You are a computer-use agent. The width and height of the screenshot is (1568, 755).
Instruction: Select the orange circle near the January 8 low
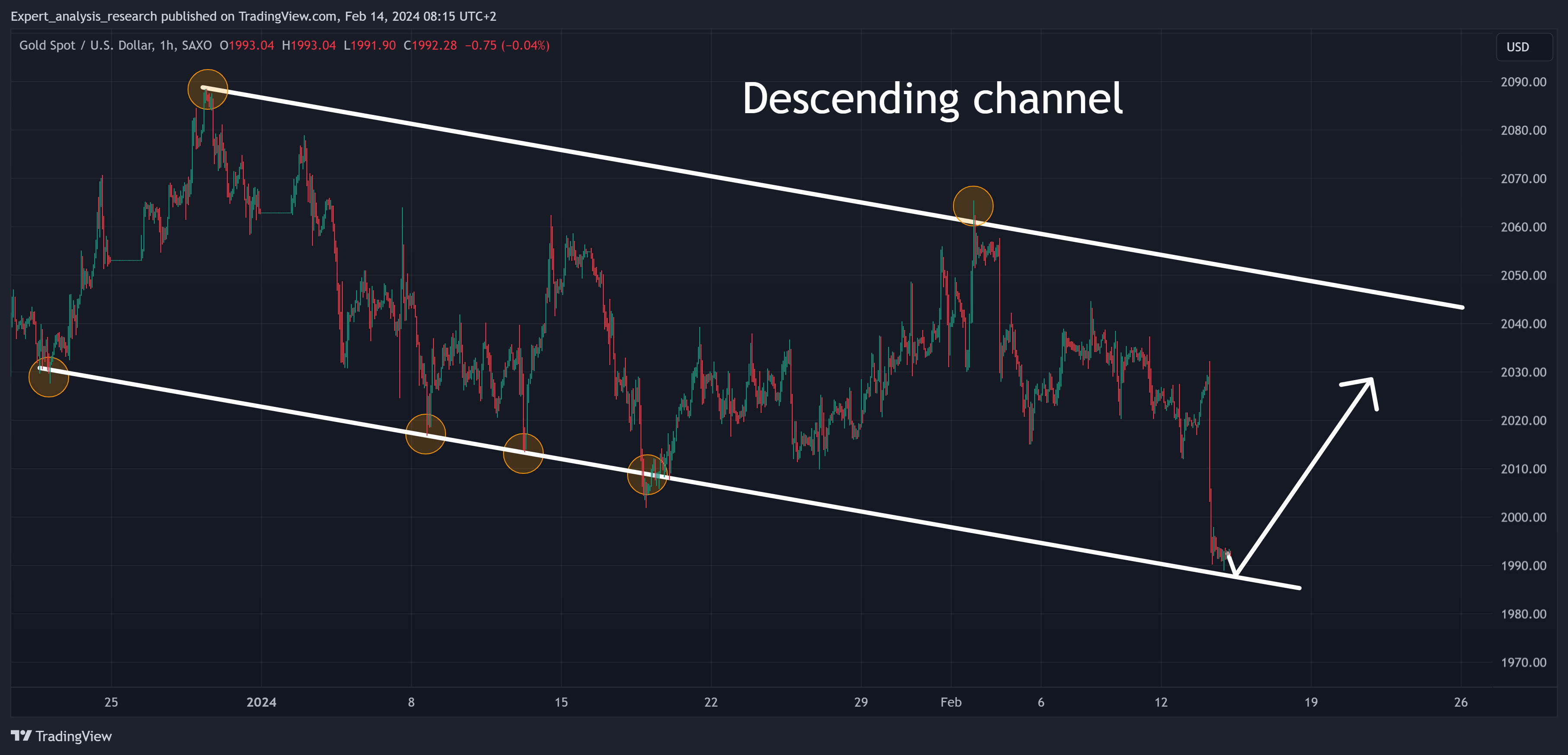tap(425, 434)
